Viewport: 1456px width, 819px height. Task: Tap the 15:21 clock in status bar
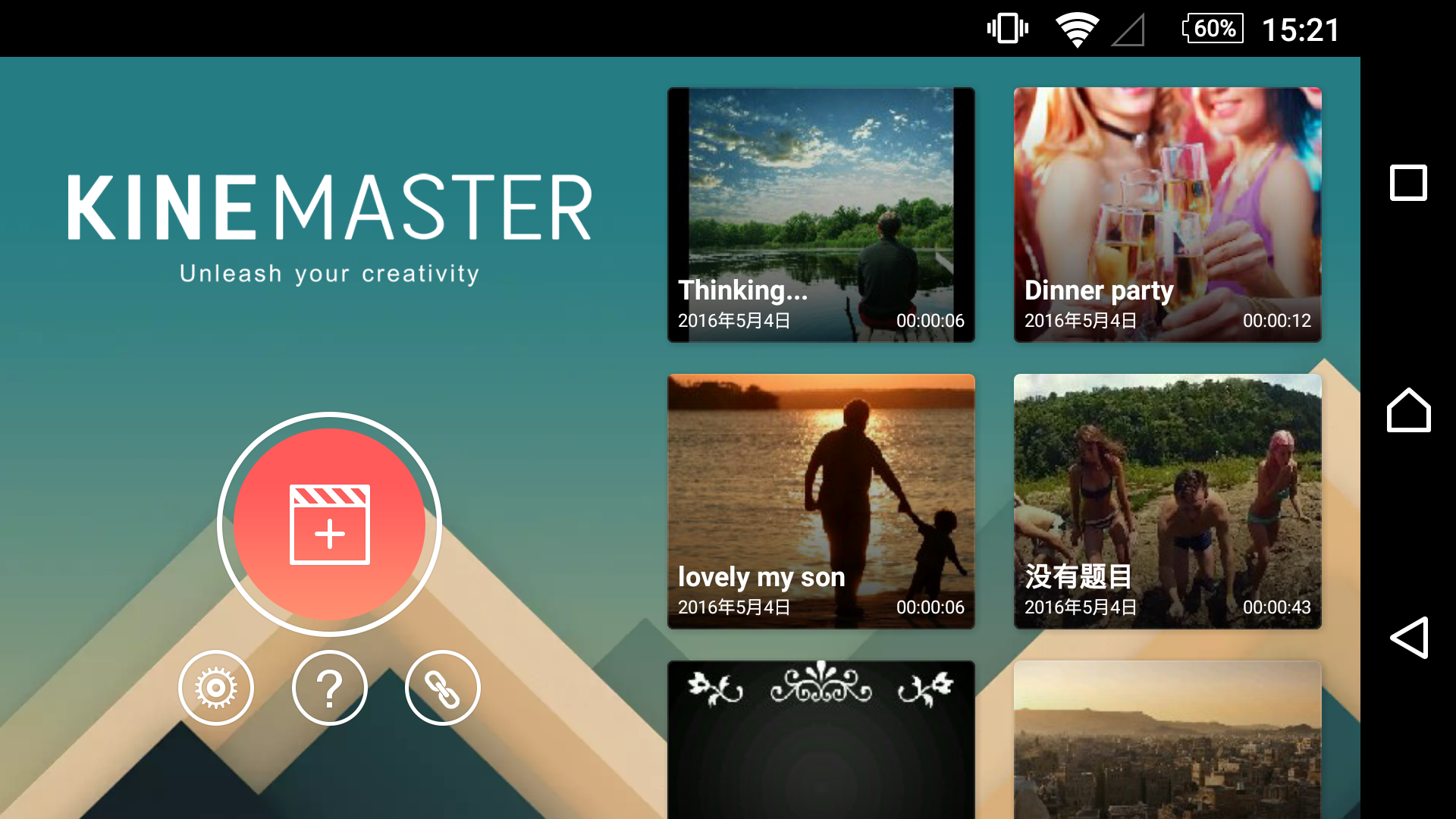click(x=1301, y=30)
